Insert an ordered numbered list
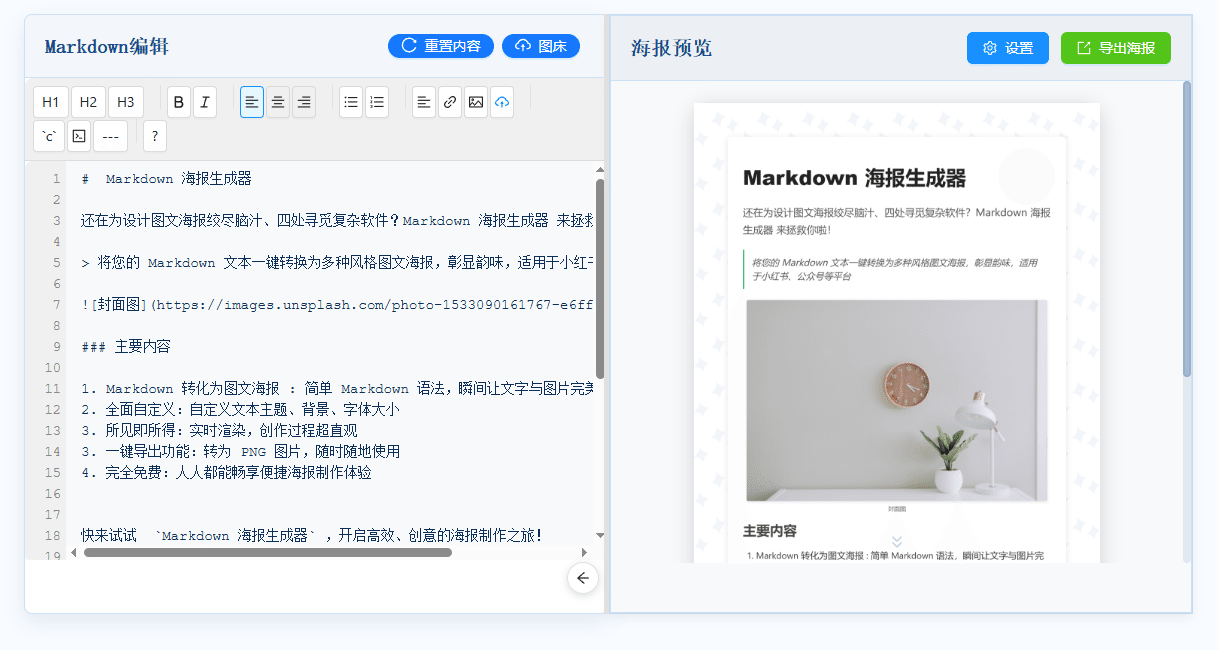 (376, 101)
